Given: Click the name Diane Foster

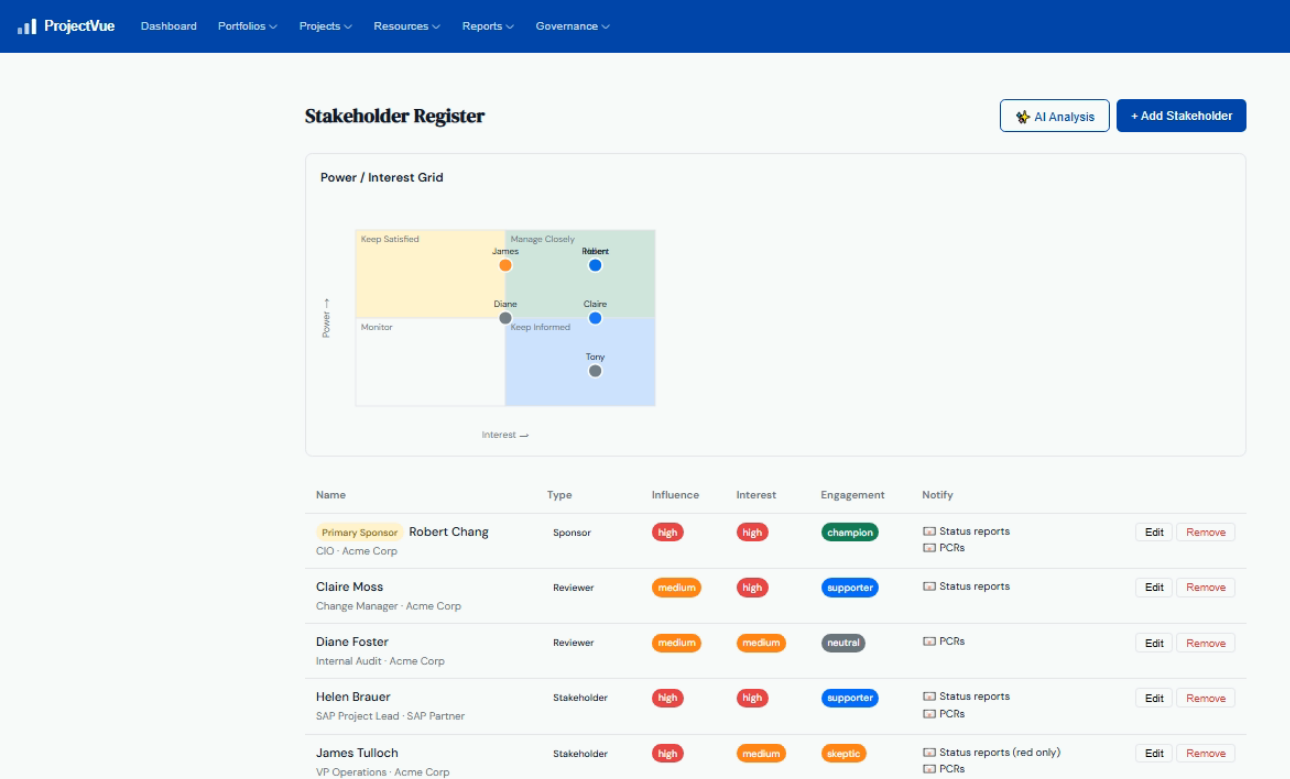Looking at the screenshot, I should tap(352, 641).
